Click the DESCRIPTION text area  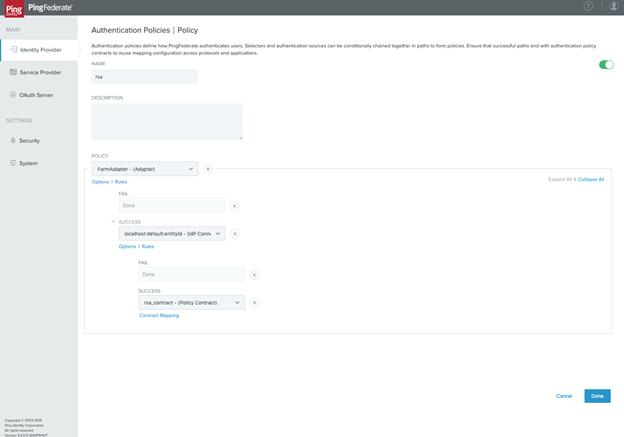click(x=167, y=121)
